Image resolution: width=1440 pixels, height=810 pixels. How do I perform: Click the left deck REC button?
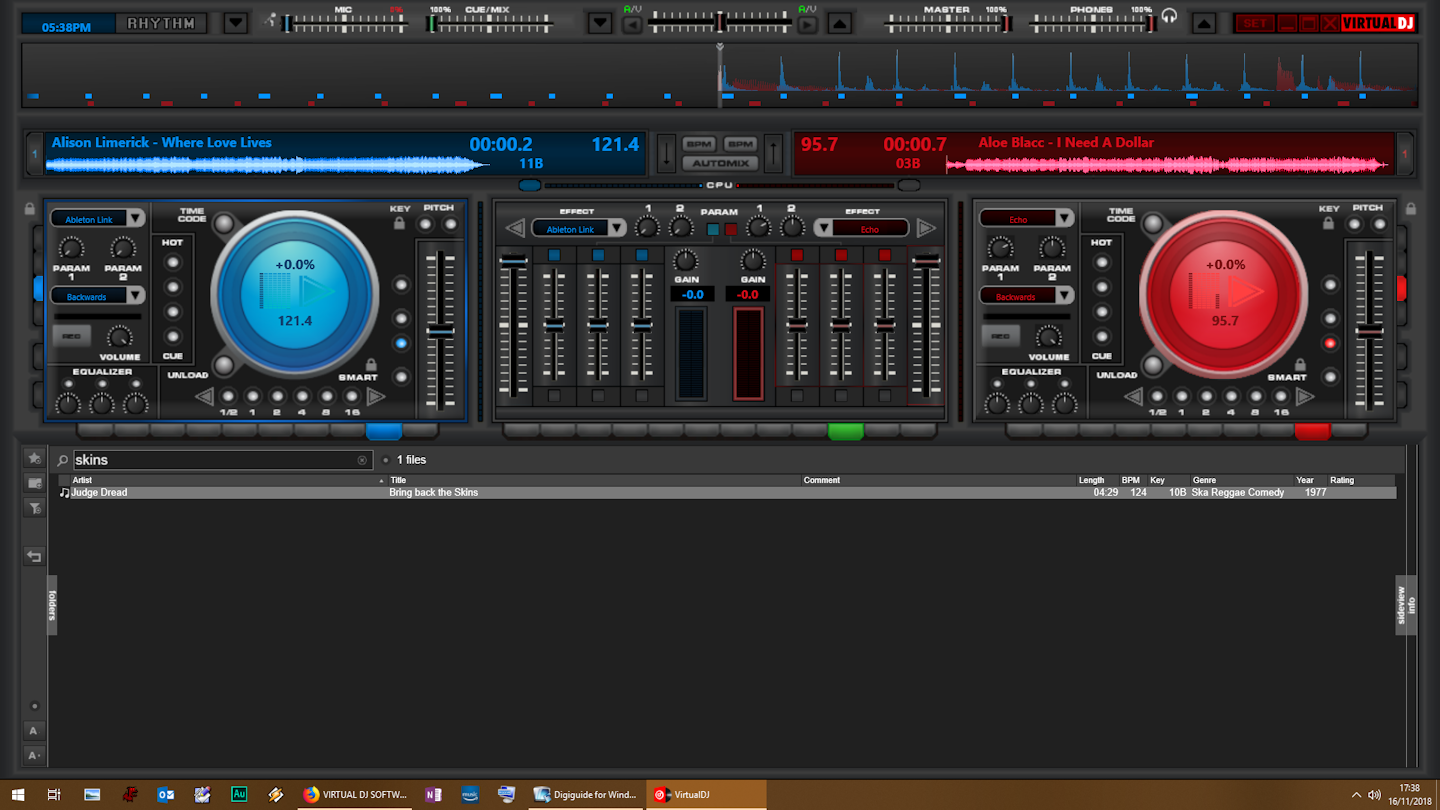71,336
